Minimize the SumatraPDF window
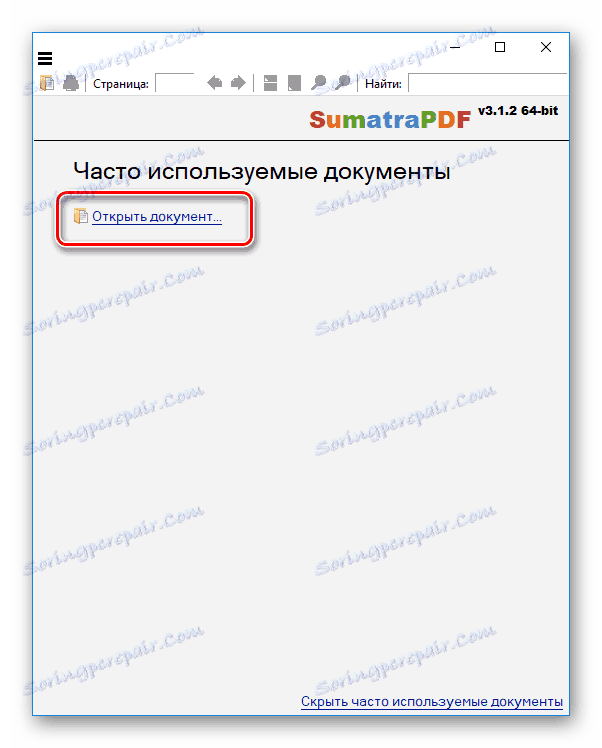Screen dimensions: 602x748 coord(455,47)
